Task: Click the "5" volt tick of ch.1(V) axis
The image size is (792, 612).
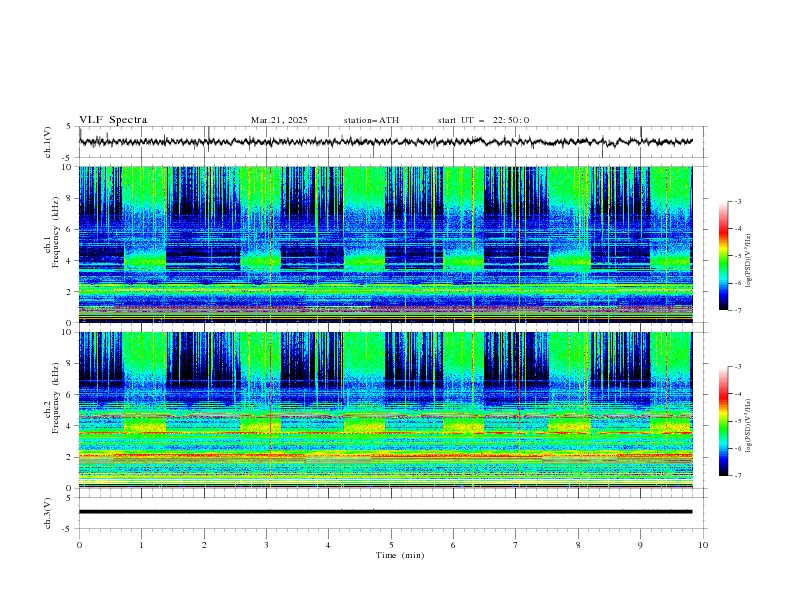Action: tap(69, 127)
